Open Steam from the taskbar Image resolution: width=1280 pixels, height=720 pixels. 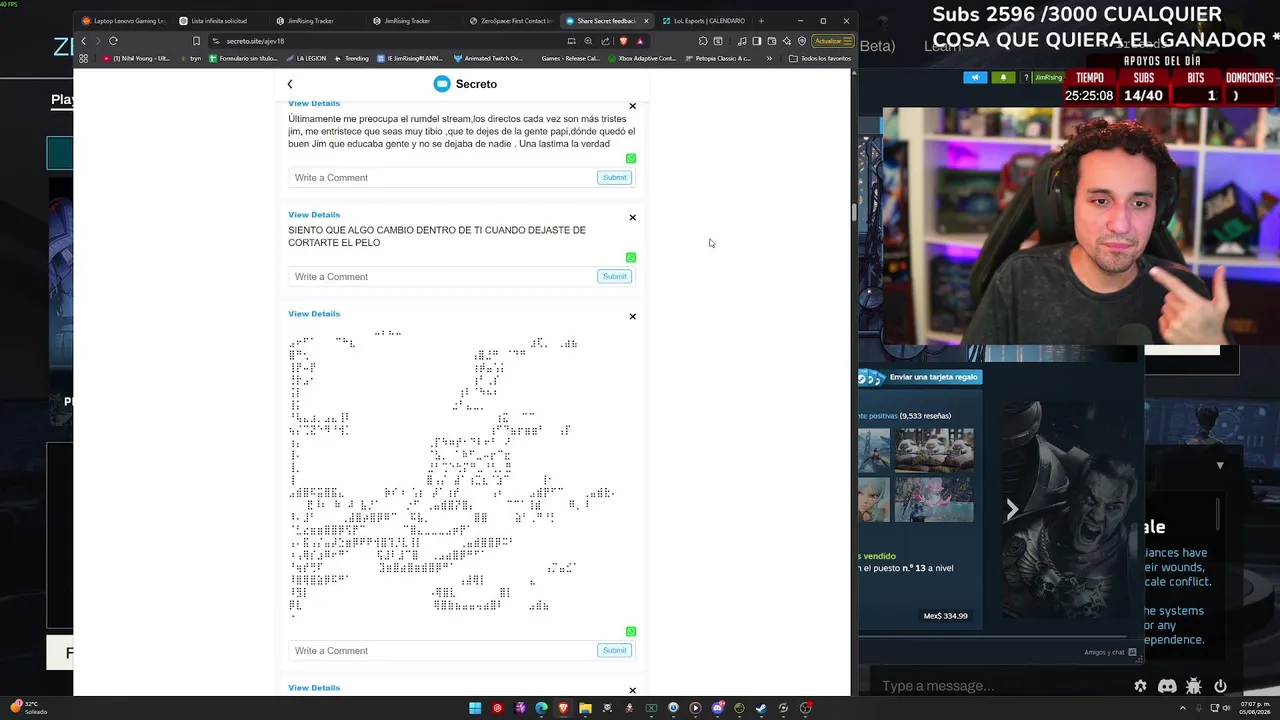pyautogui.click(x=761, y=708)
